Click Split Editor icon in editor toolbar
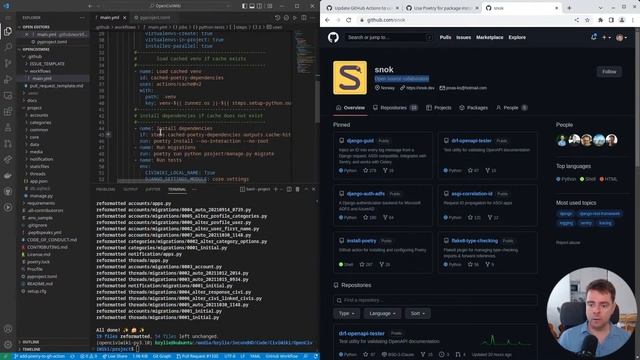This screenshot has width=640, height=360. click(x=304, y=18)
